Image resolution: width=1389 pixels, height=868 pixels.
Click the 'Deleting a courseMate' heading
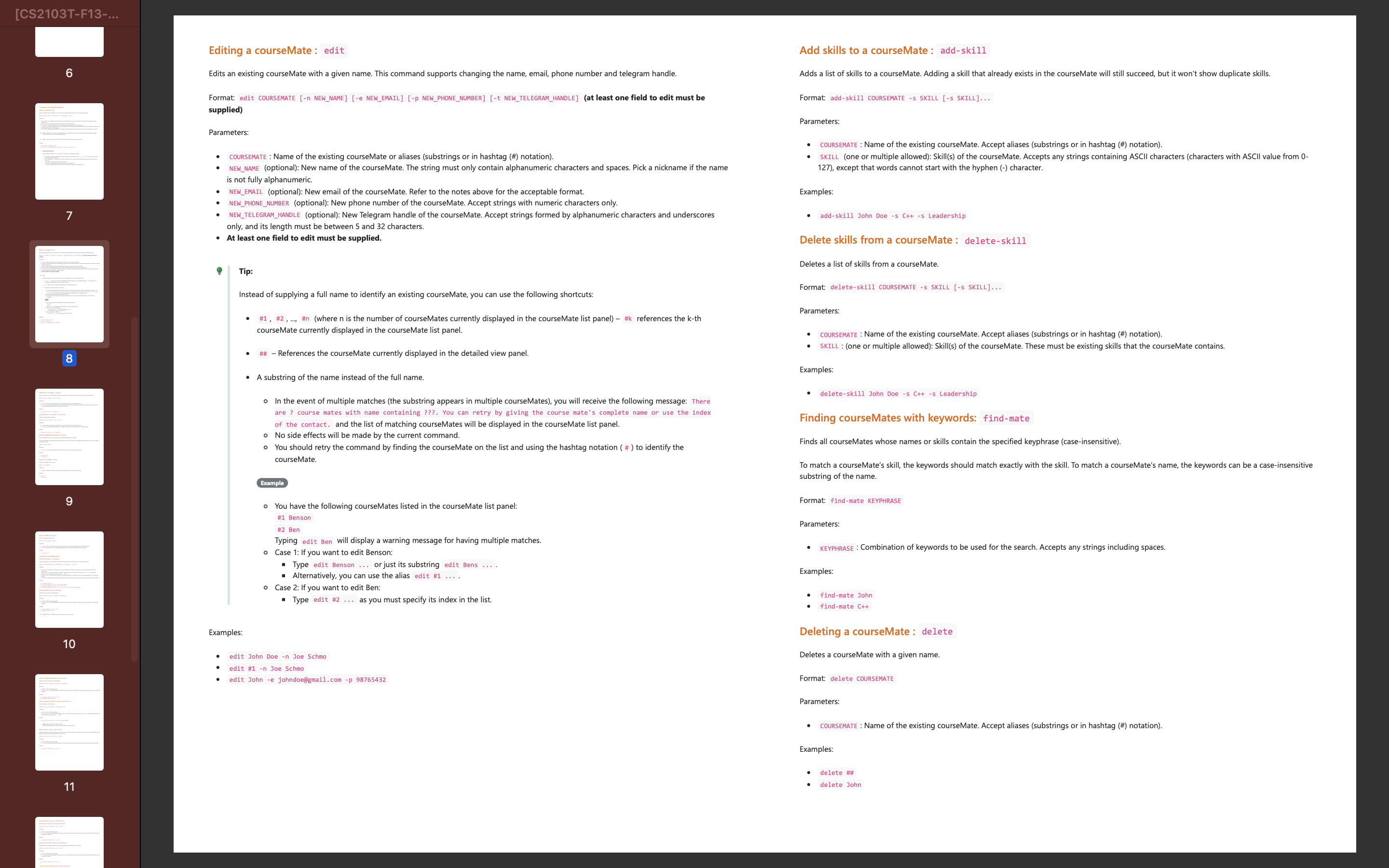(x=857, y=632)
